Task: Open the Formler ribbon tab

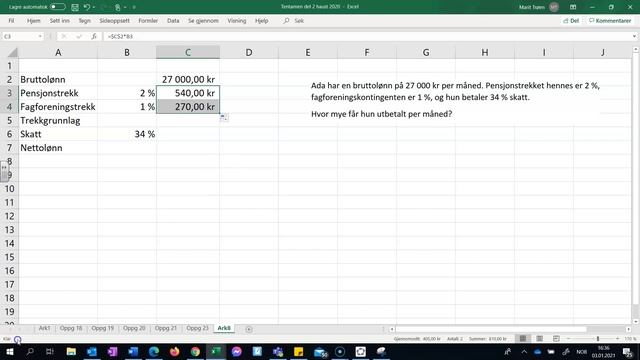Action: [x=148, y=21]
